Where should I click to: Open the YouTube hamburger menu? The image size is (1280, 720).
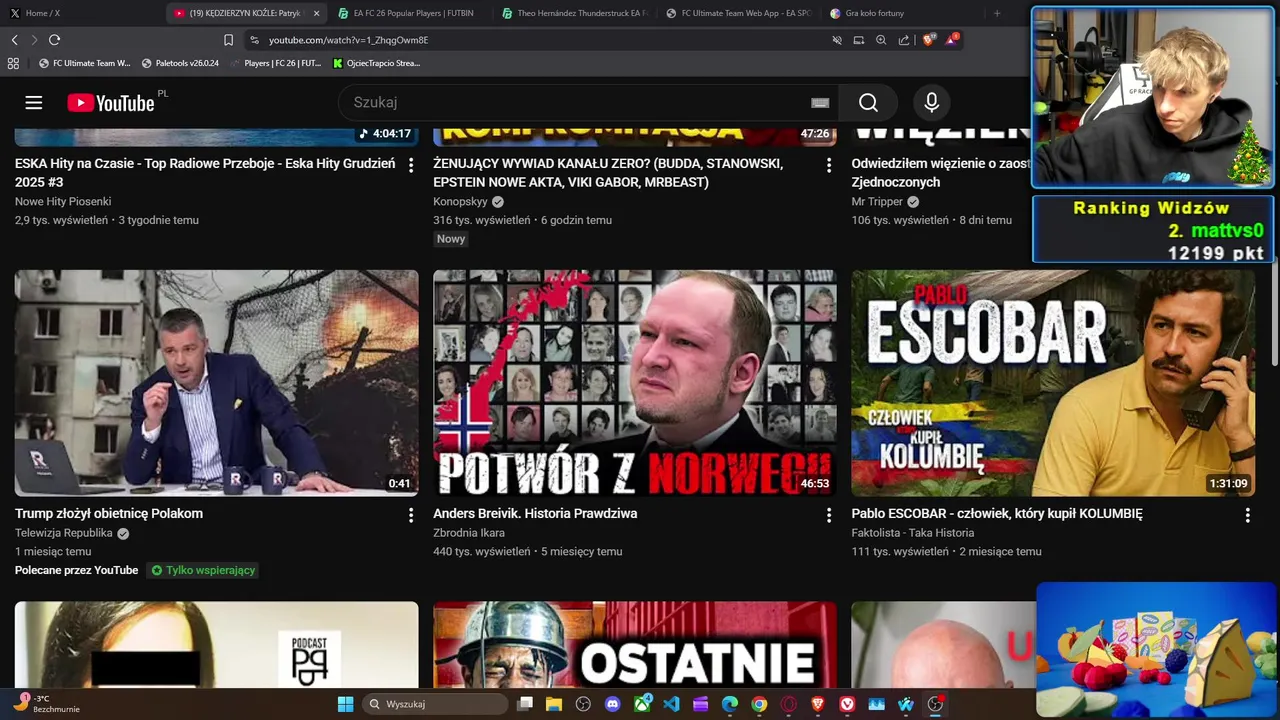pos(34,103)
